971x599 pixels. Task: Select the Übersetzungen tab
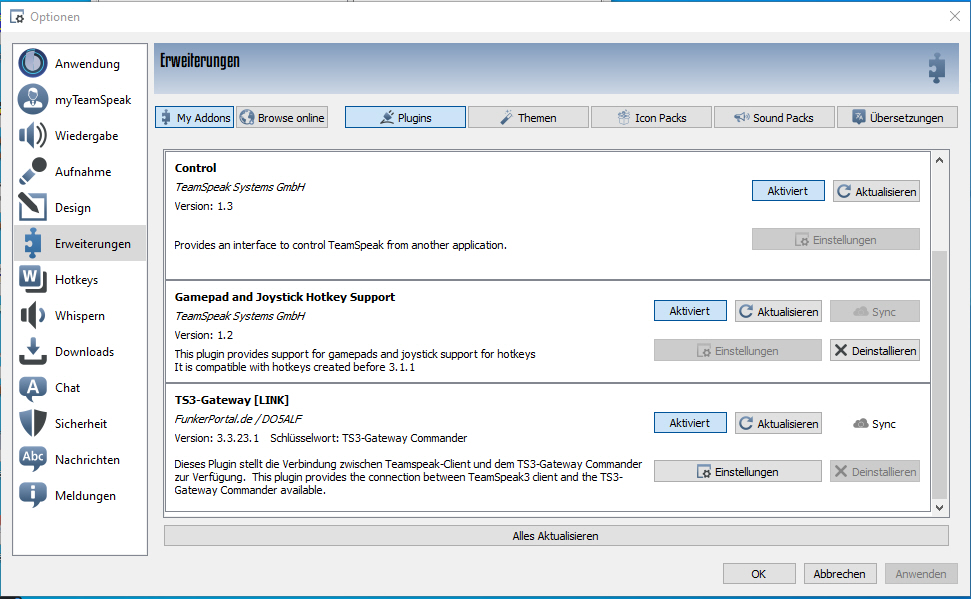897,117
